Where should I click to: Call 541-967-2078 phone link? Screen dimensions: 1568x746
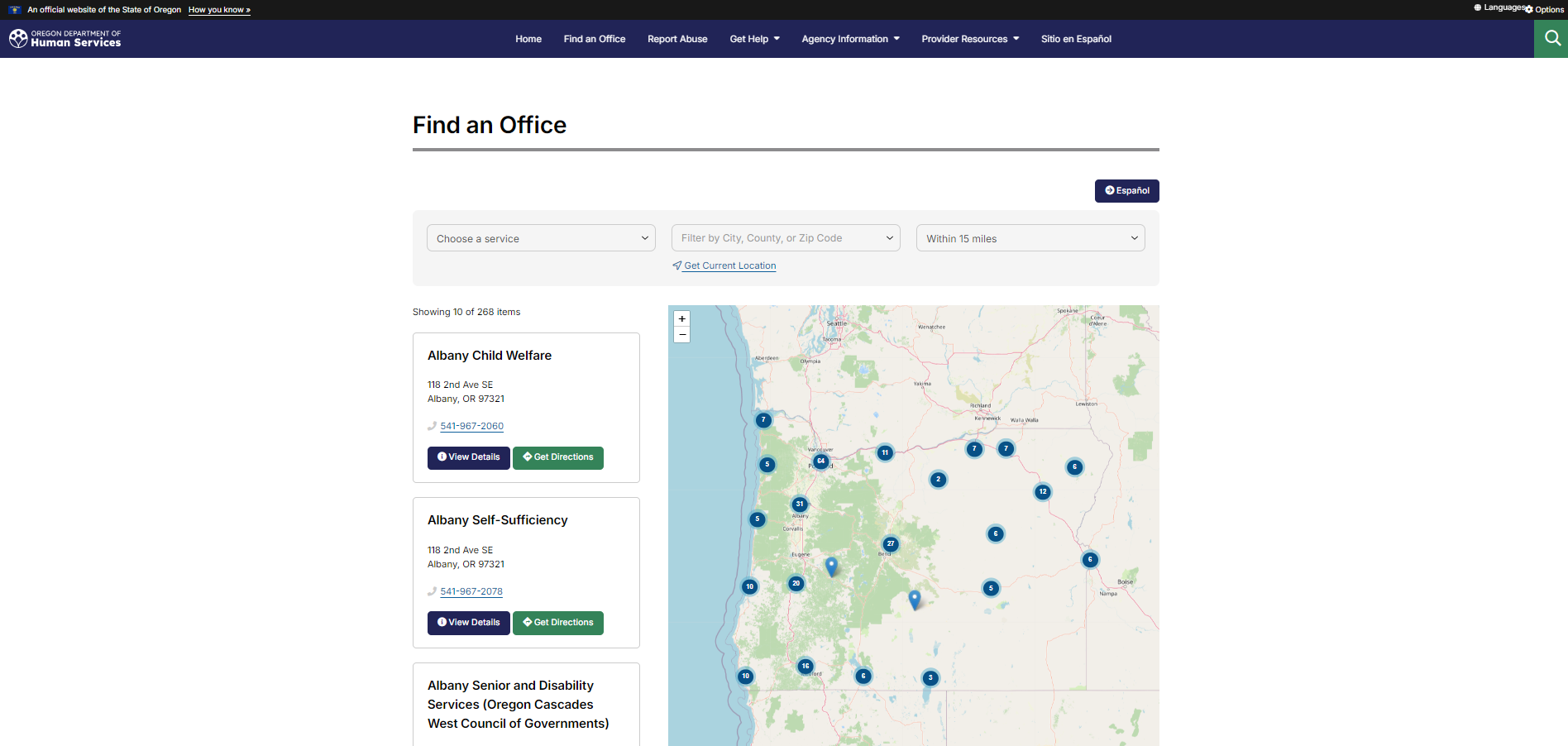coord(471,591)
